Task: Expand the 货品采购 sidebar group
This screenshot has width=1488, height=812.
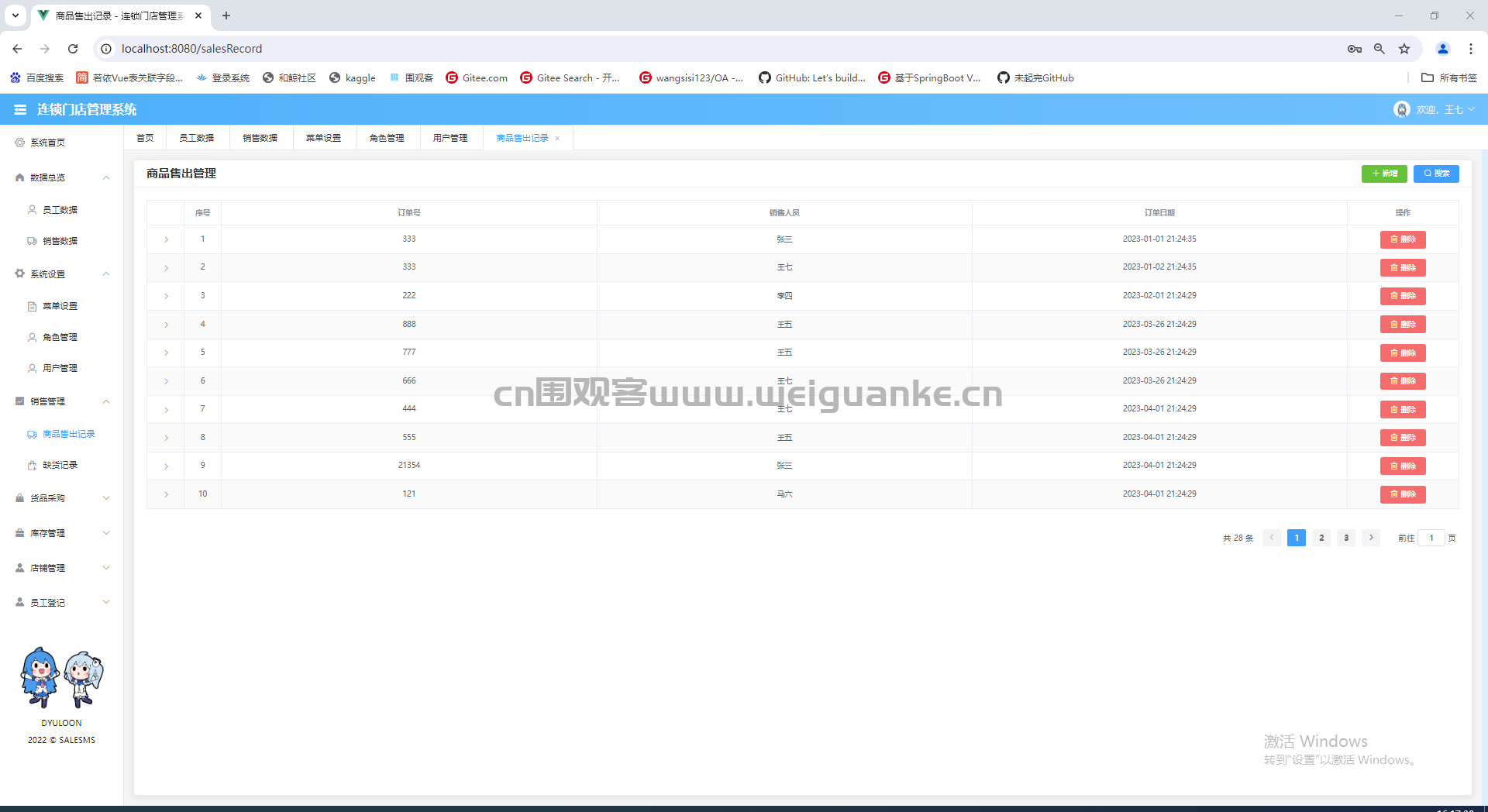Action: [x=62, y=498]
